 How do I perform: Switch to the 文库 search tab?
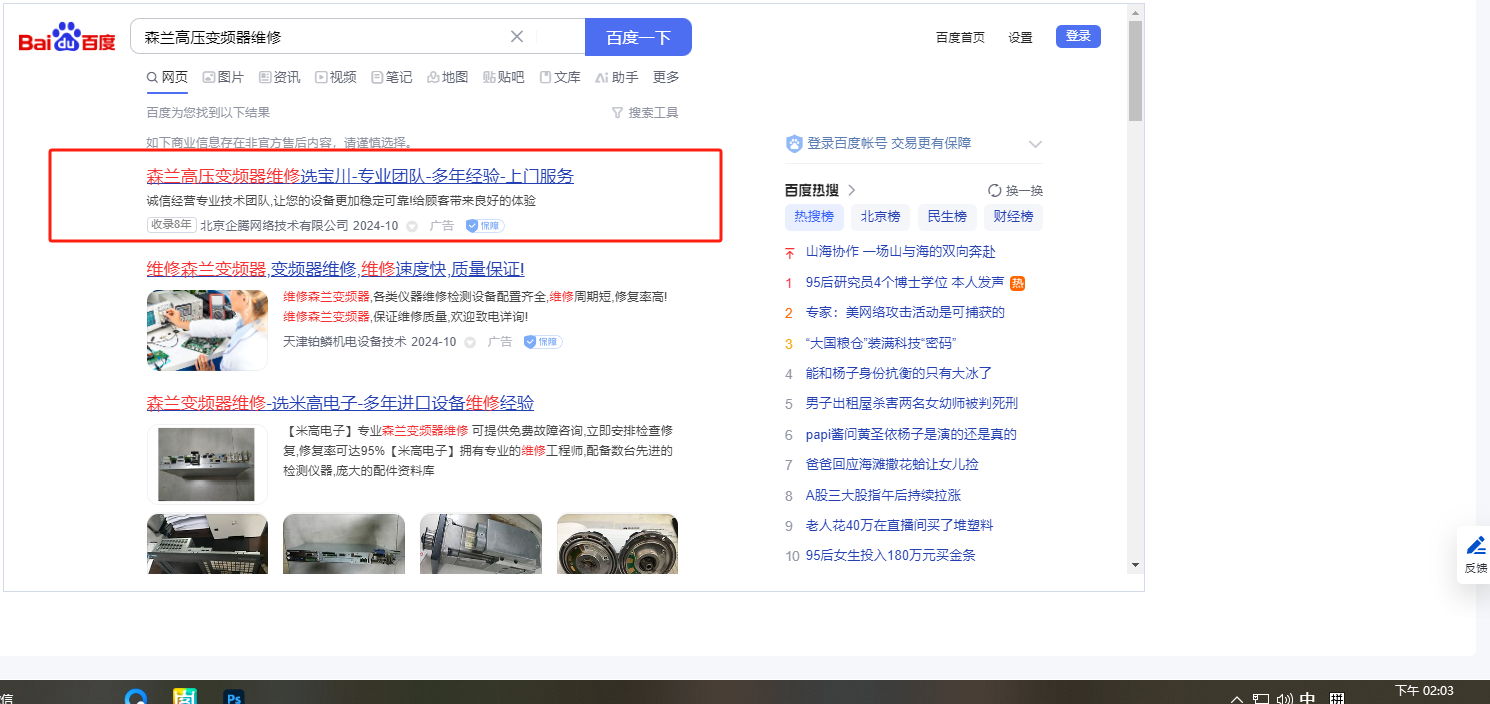click(x=560, y=77)
